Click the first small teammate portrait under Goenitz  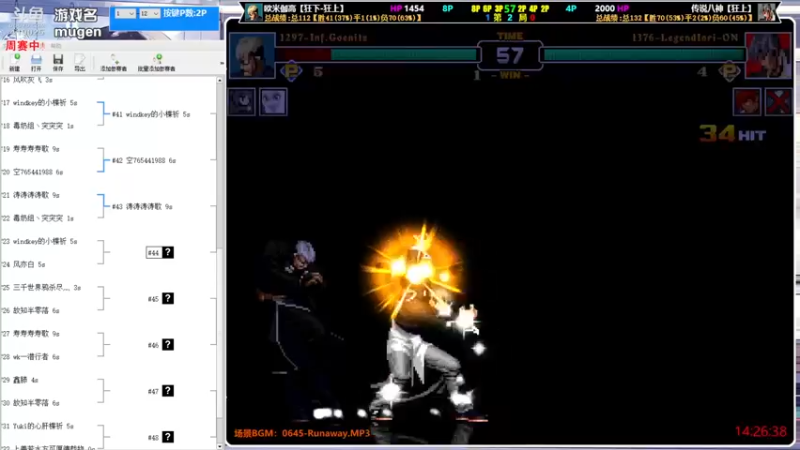click(242, 102)
